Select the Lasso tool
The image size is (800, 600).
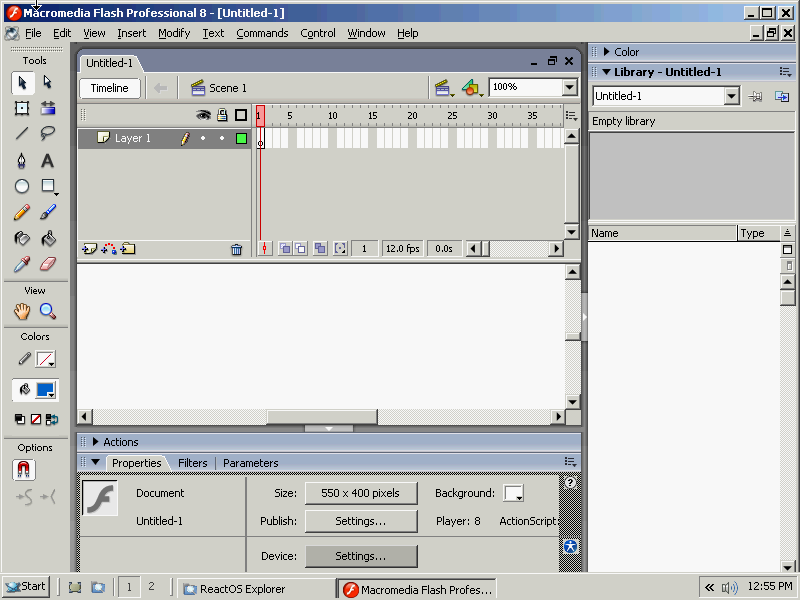[48, 134]
